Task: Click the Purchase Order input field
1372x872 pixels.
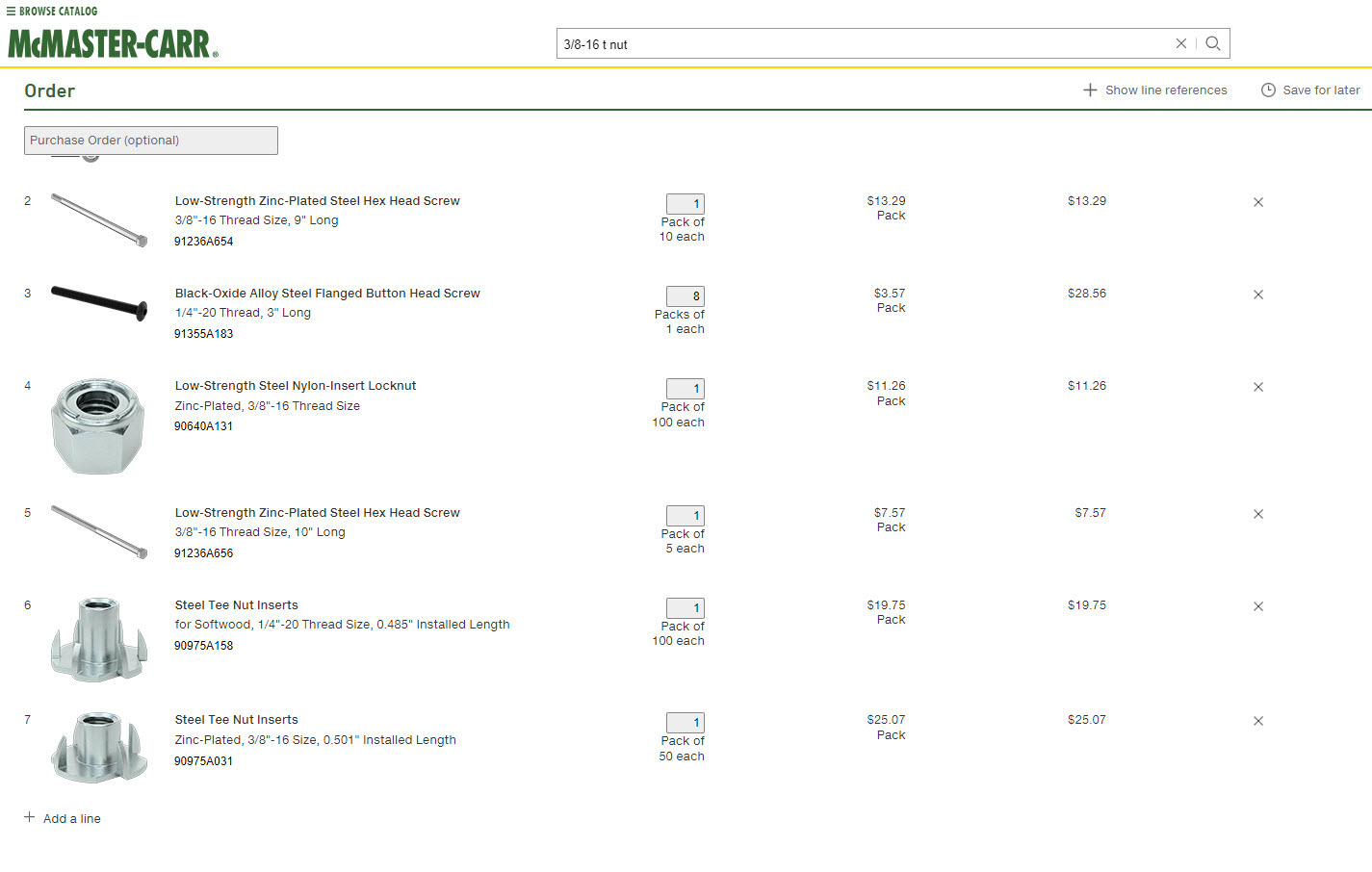Action: 151,141
